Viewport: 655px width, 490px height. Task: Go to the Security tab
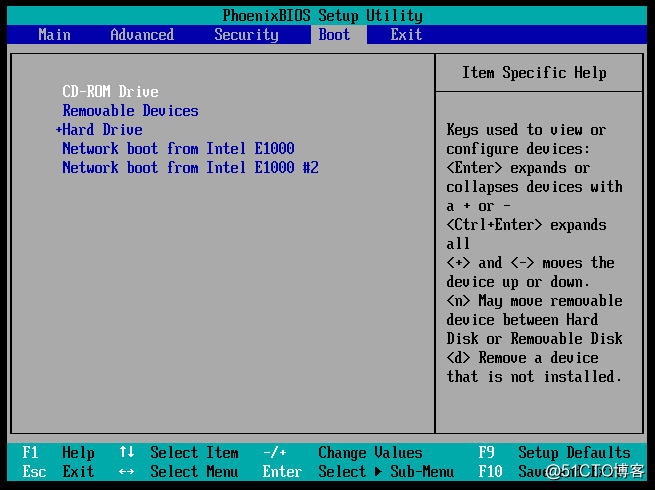pos(246,35)
